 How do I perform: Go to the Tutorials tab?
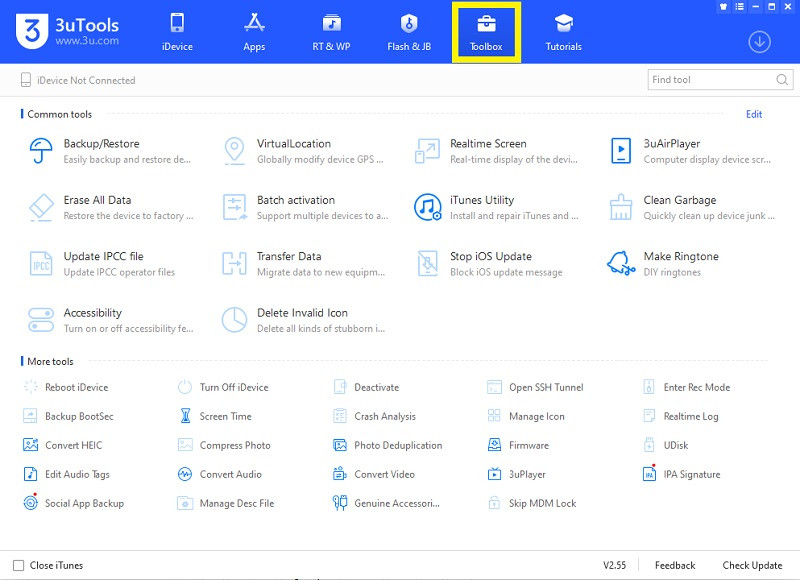[x=563, y=32]
